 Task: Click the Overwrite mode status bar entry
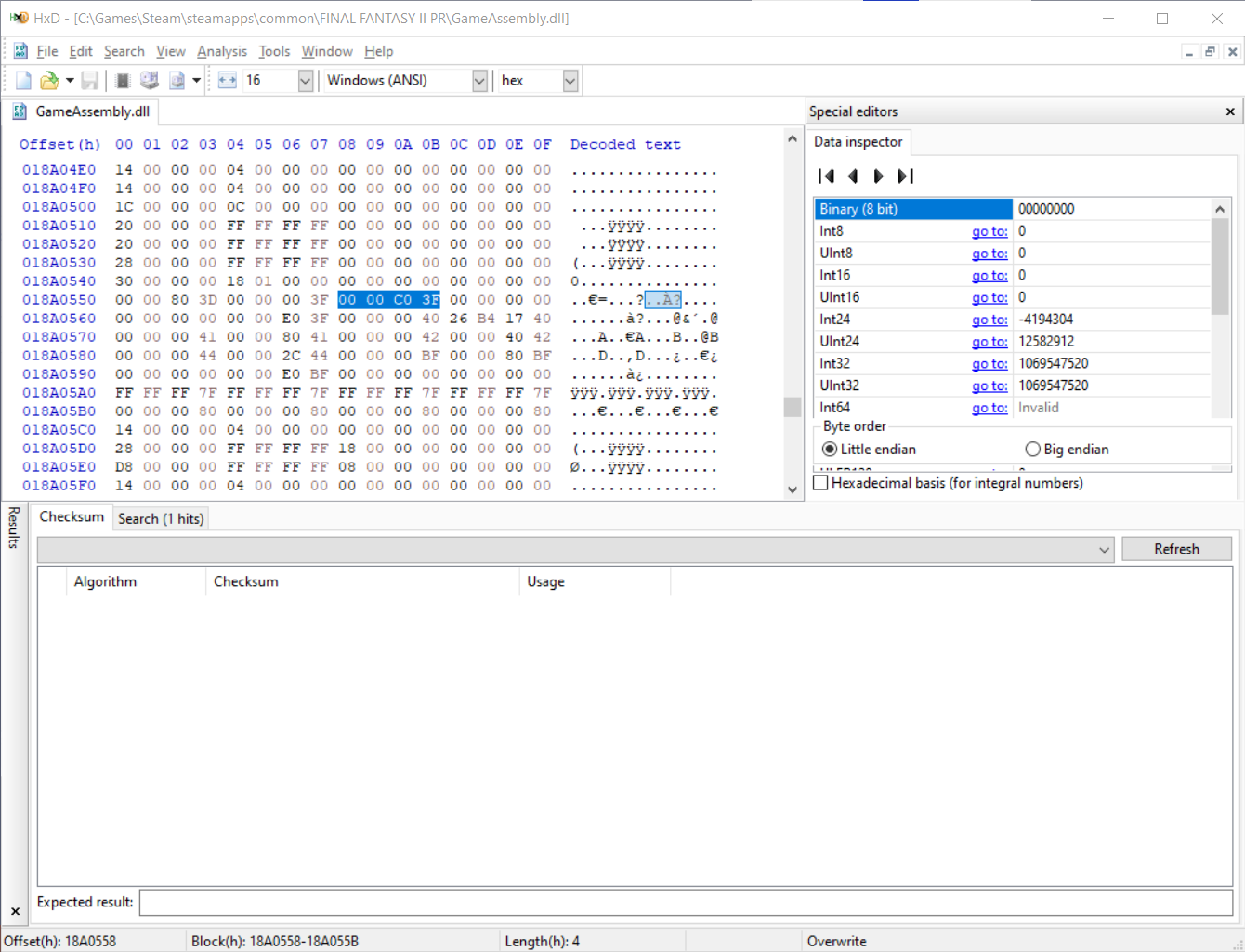point(837,941)
